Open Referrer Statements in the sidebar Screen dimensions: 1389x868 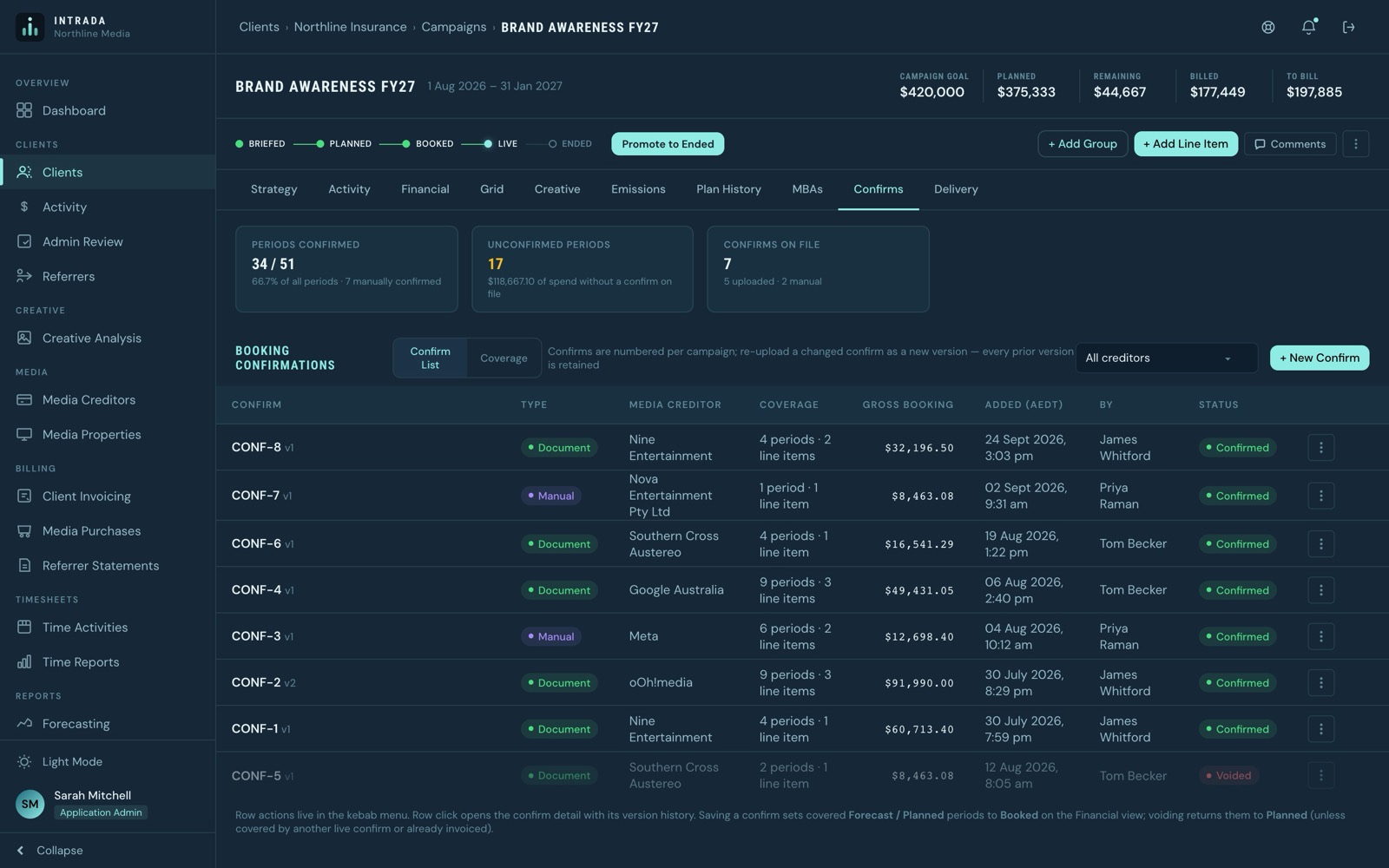(x=108, y=565)
